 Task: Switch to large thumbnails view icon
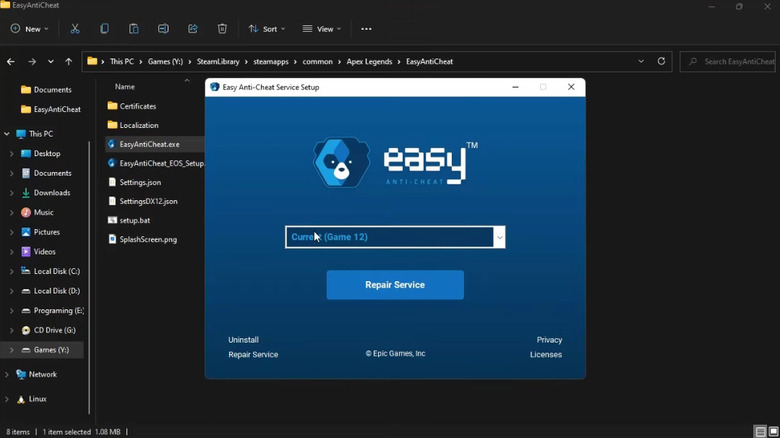[x=774, y=432]
